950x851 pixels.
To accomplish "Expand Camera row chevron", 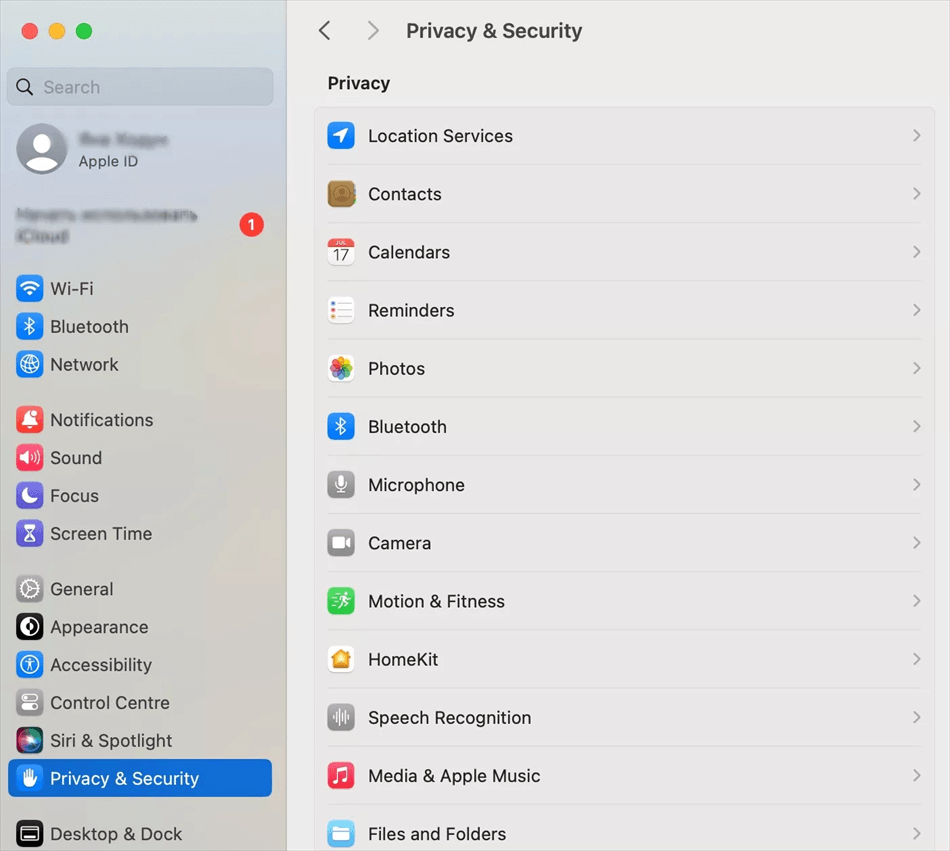I will (x=916, y=543).
